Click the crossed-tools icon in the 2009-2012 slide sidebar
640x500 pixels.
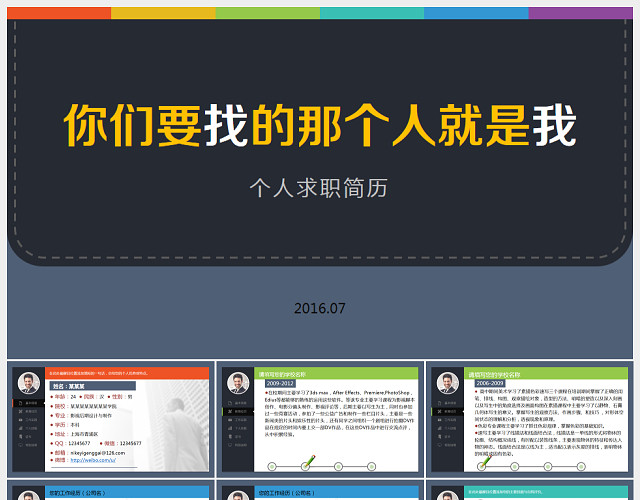pyautogui.click(x=230, y=411)
